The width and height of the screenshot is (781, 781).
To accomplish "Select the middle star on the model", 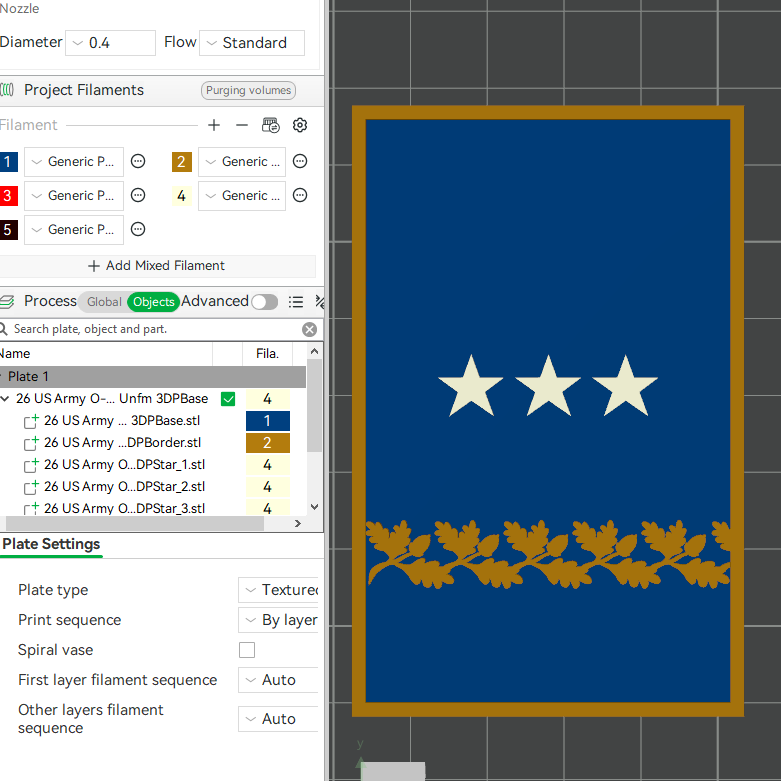I will pos(548,386).
